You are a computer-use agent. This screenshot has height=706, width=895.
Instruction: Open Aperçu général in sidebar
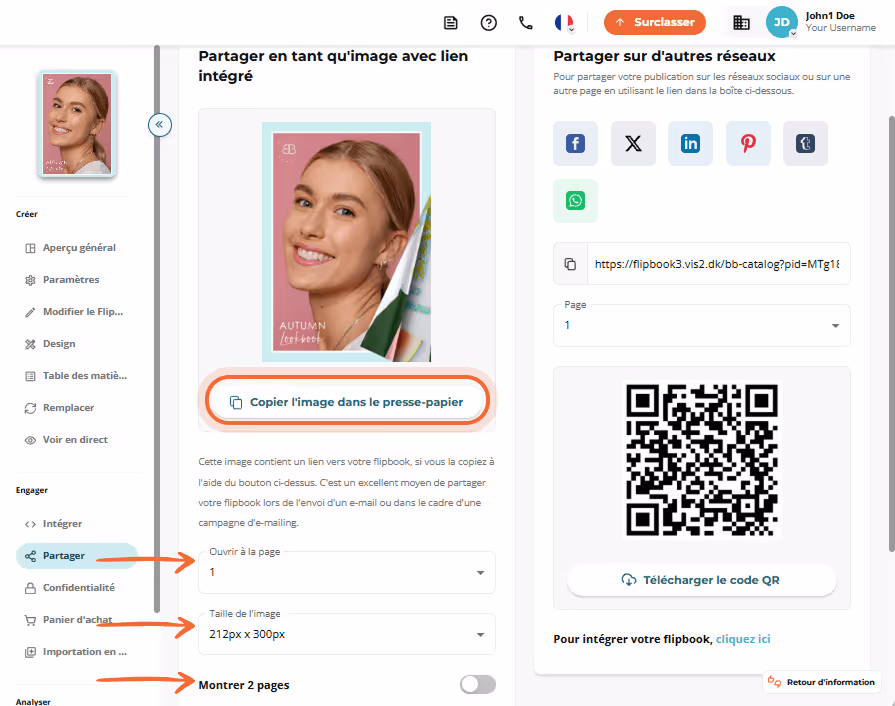point(78,248)
